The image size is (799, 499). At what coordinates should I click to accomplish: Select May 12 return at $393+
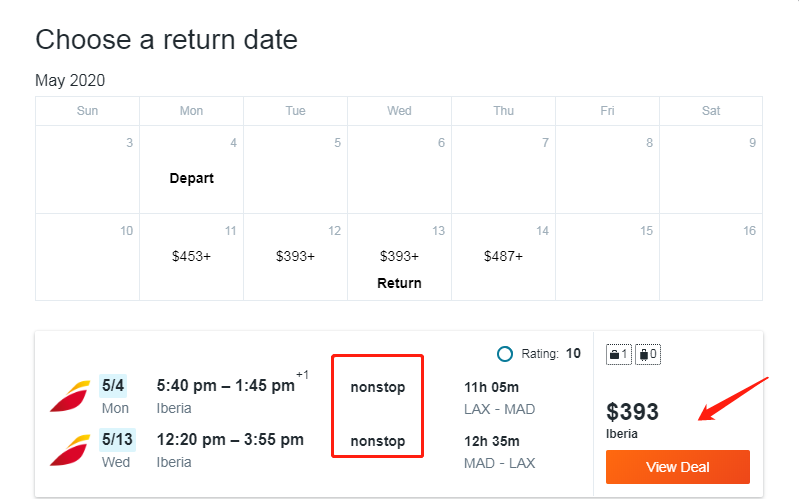pyautogui.click(x=296, y=256)
